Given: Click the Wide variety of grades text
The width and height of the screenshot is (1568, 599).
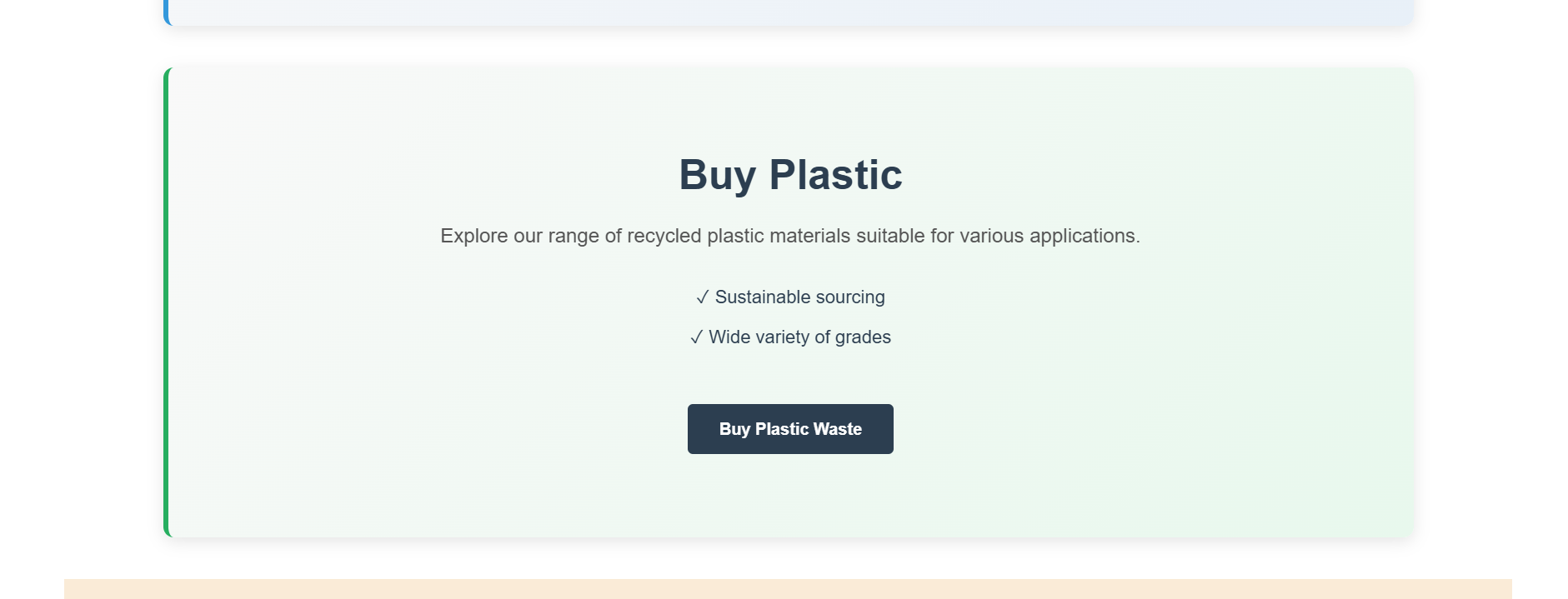Looking at the screenshot, I should click(800, 337).
